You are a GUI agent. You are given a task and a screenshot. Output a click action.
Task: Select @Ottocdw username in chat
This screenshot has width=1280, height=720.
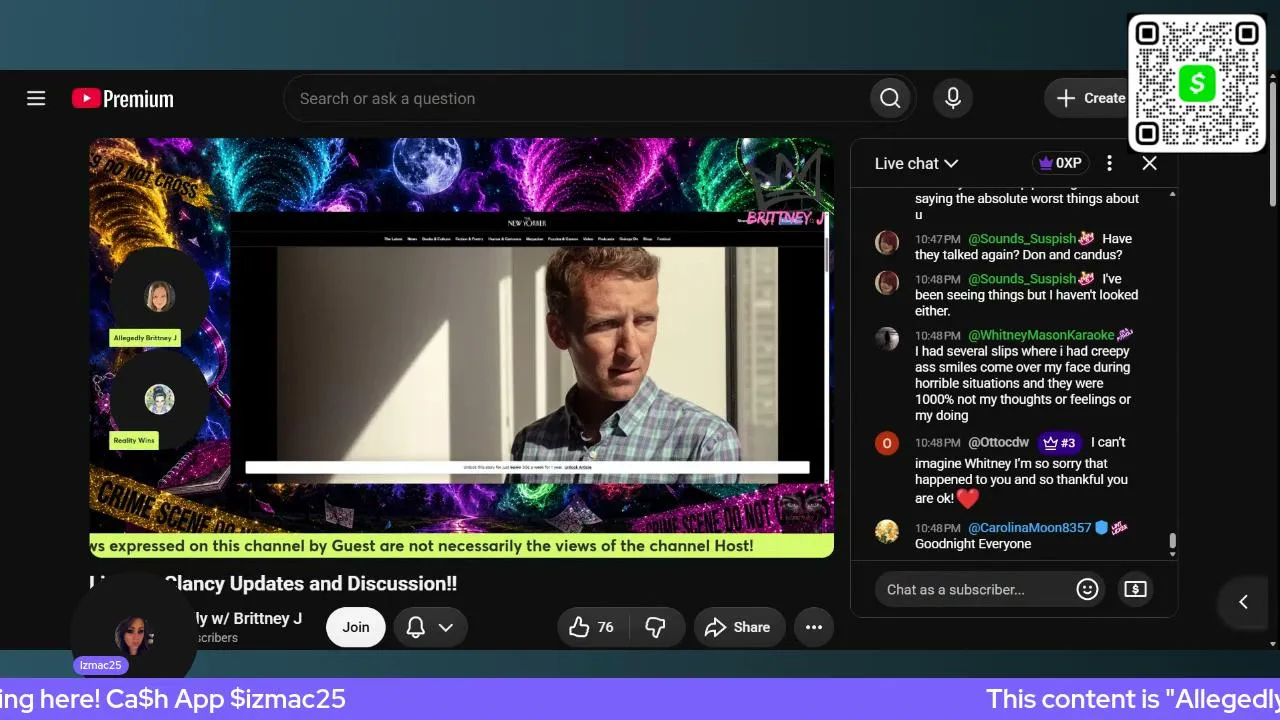(x=998, y=442)
